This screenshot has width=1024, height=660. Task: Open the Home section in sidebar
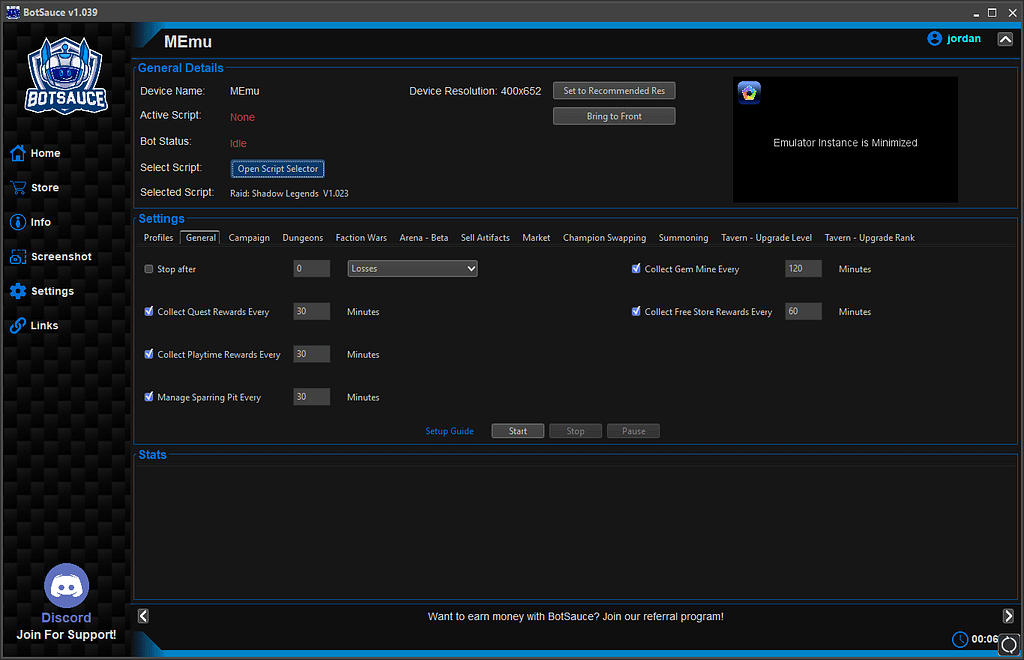click(46, 153)
